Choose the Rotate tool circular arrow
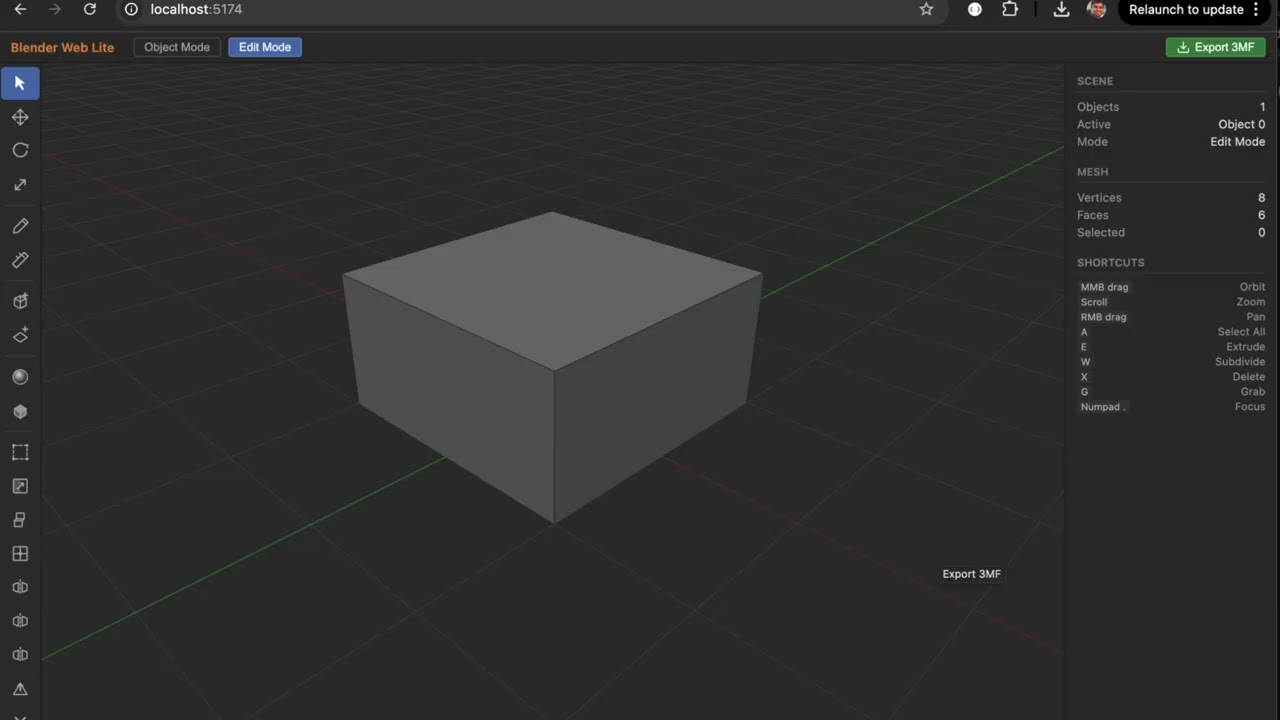1280x720 pixels. tap(20, 150)
